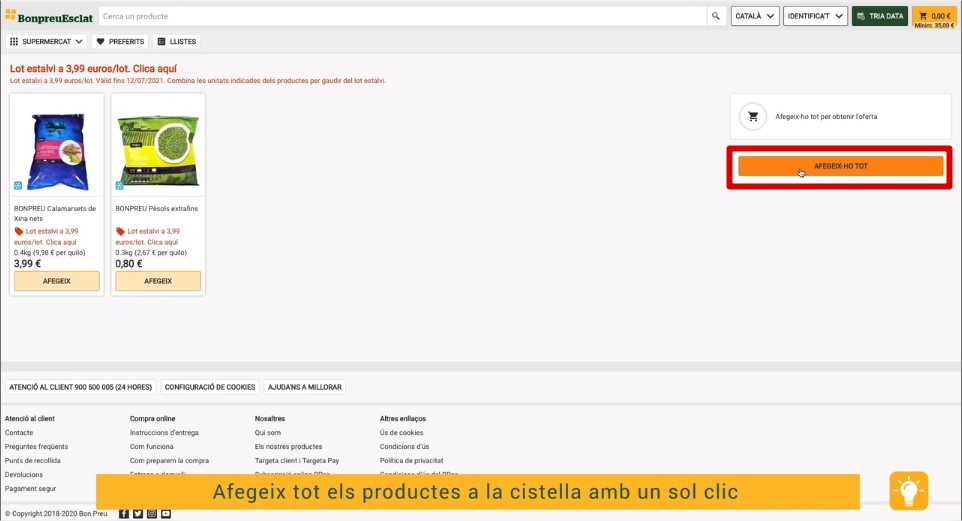Click the 0.3kg (2,67 € per quilo) text
Image resolution: width=962 pixels, height=521 pixels.
151,253
